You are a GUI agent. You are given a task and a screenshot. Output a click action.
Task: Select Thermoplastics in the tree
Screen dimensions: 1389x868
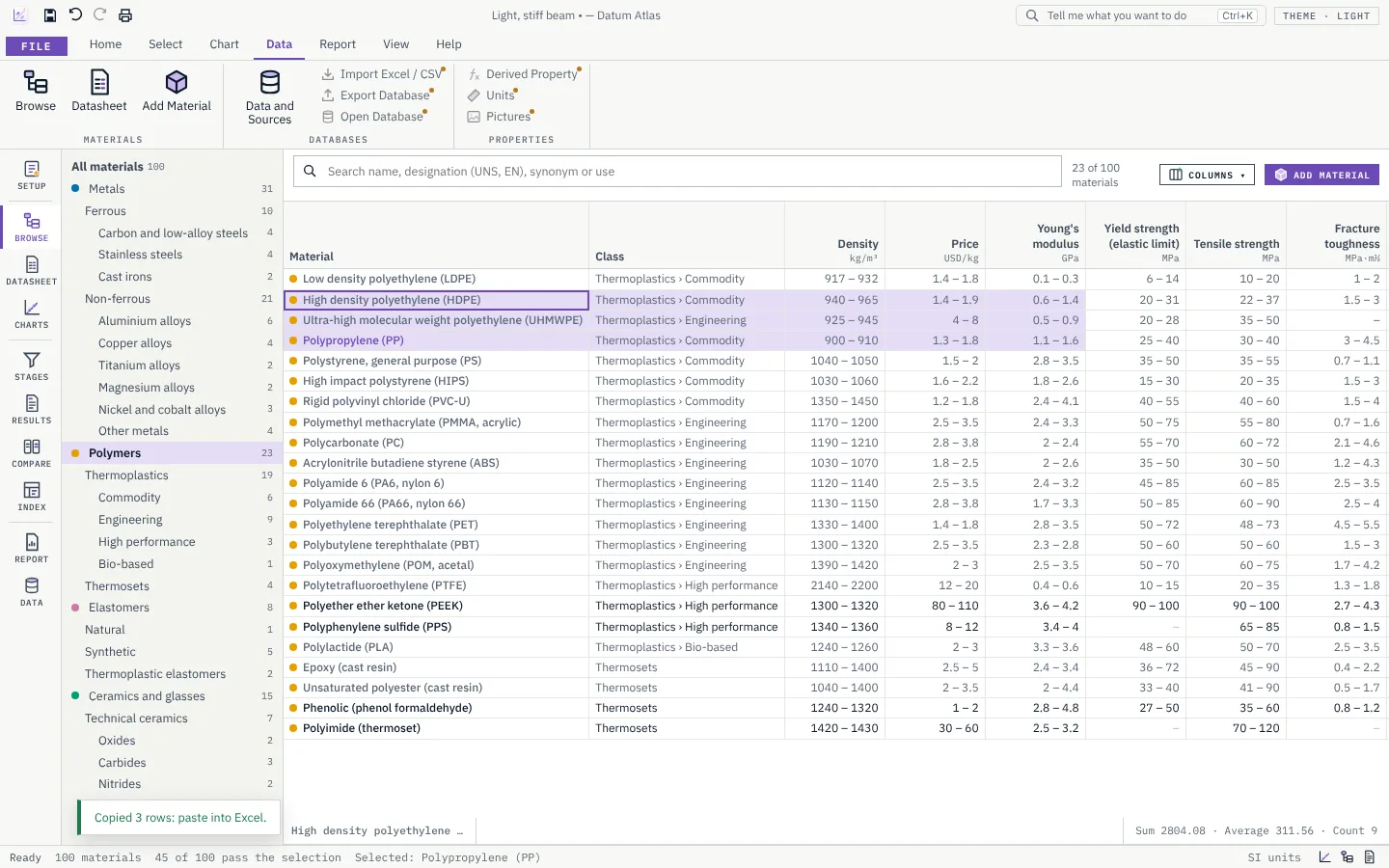(x=173, y=475)
